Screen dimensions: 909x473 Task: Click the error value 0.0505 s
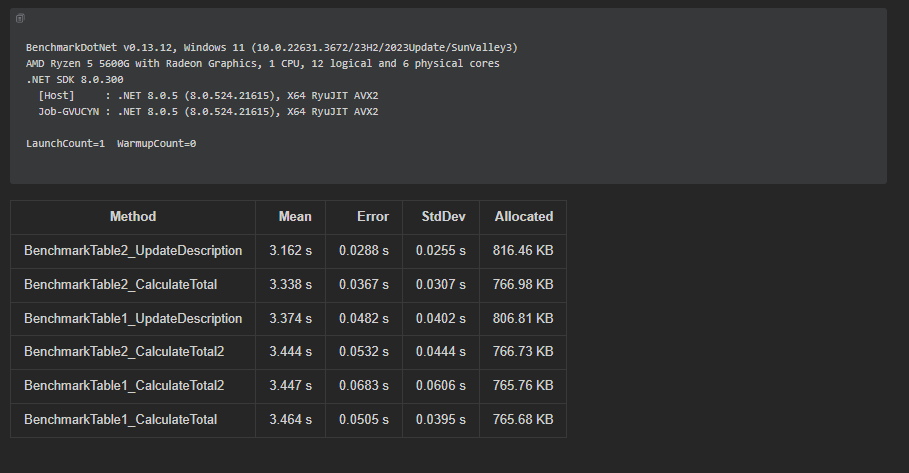coord(364,420)
